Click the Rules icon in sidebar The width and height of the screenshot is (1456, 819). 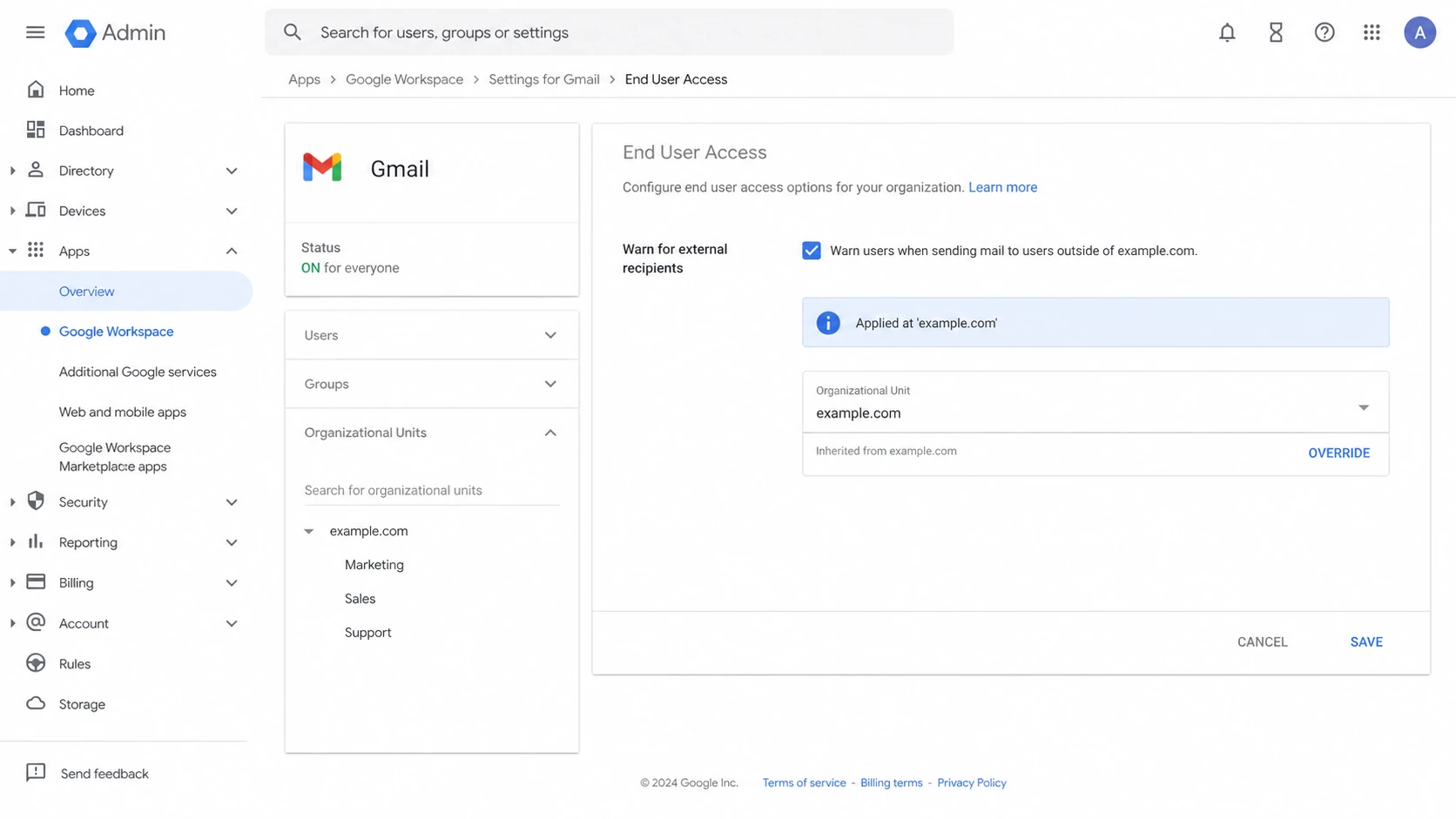click(36, 662)
